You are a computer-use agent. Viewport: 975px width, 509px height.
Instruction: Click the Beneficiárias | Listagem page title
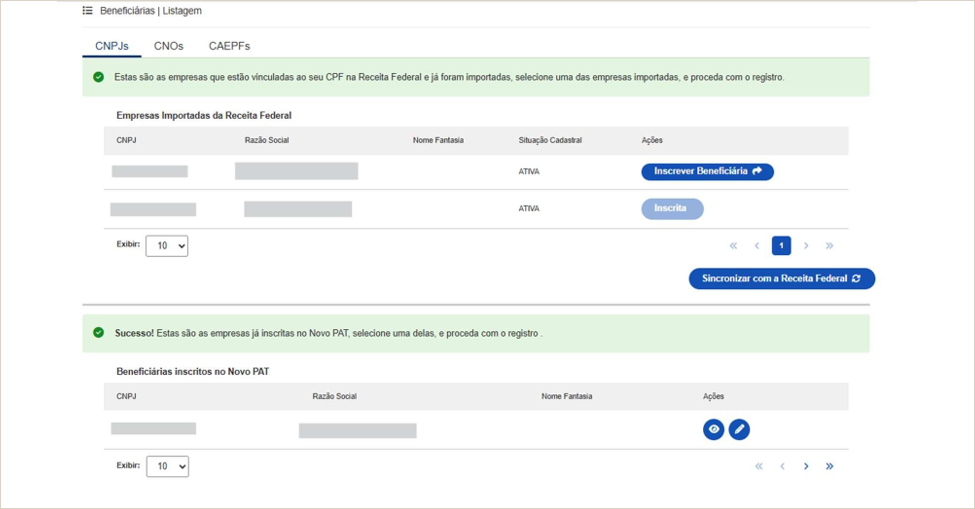click(x=150, y=11)
